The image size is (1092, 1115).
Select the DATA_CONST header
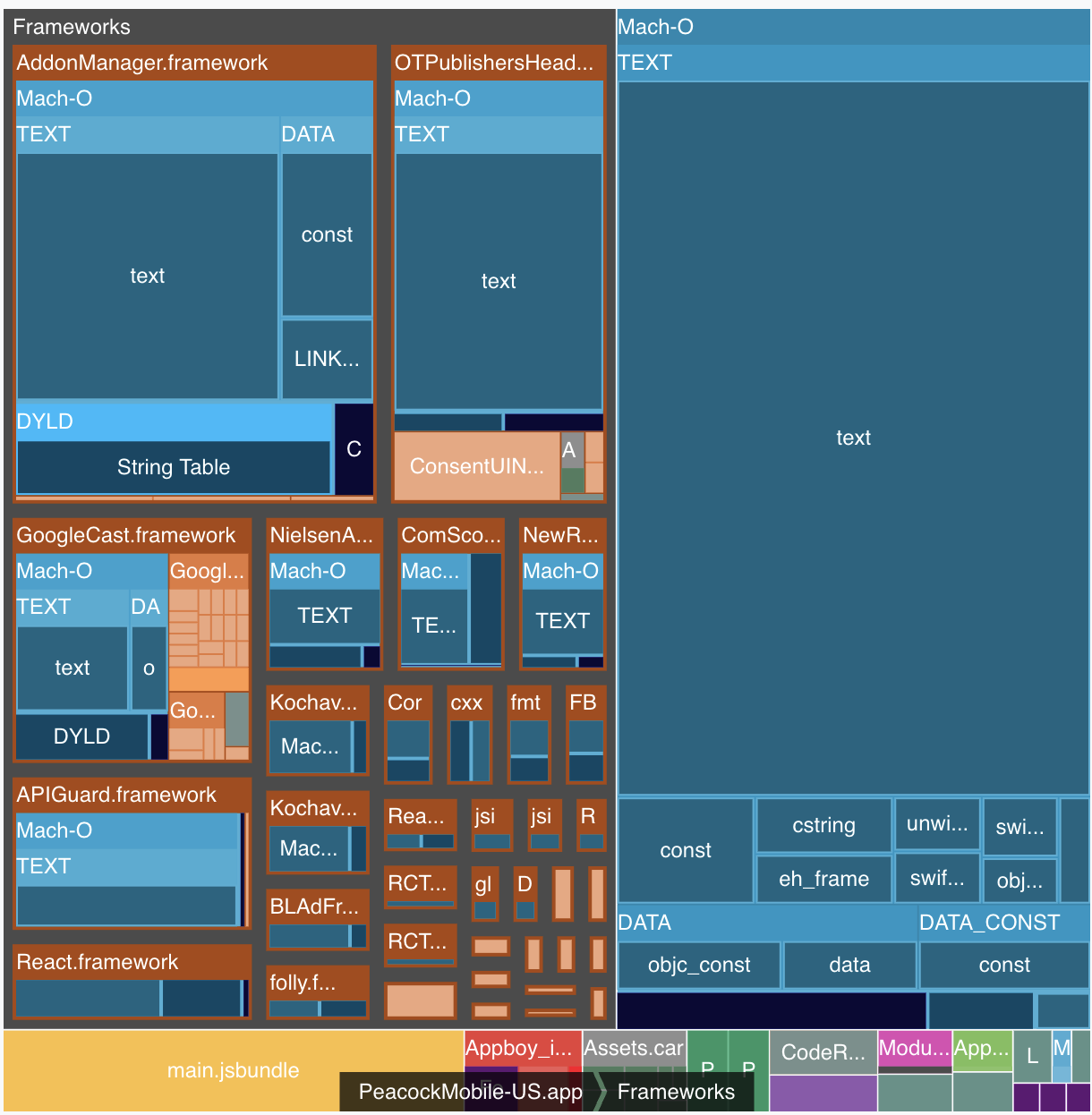(989, 923)
